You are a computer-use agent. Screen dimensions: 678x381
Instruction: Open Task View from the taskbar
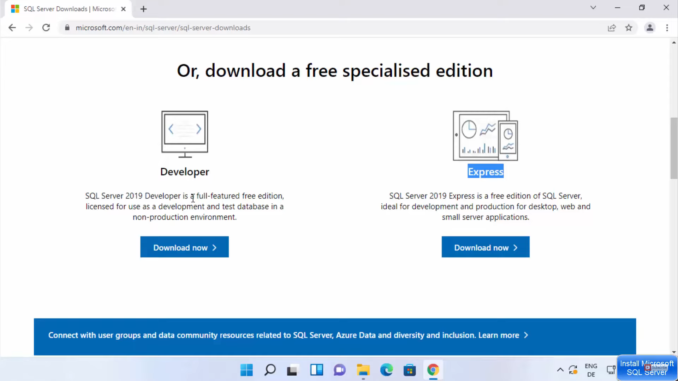[293, 370]
